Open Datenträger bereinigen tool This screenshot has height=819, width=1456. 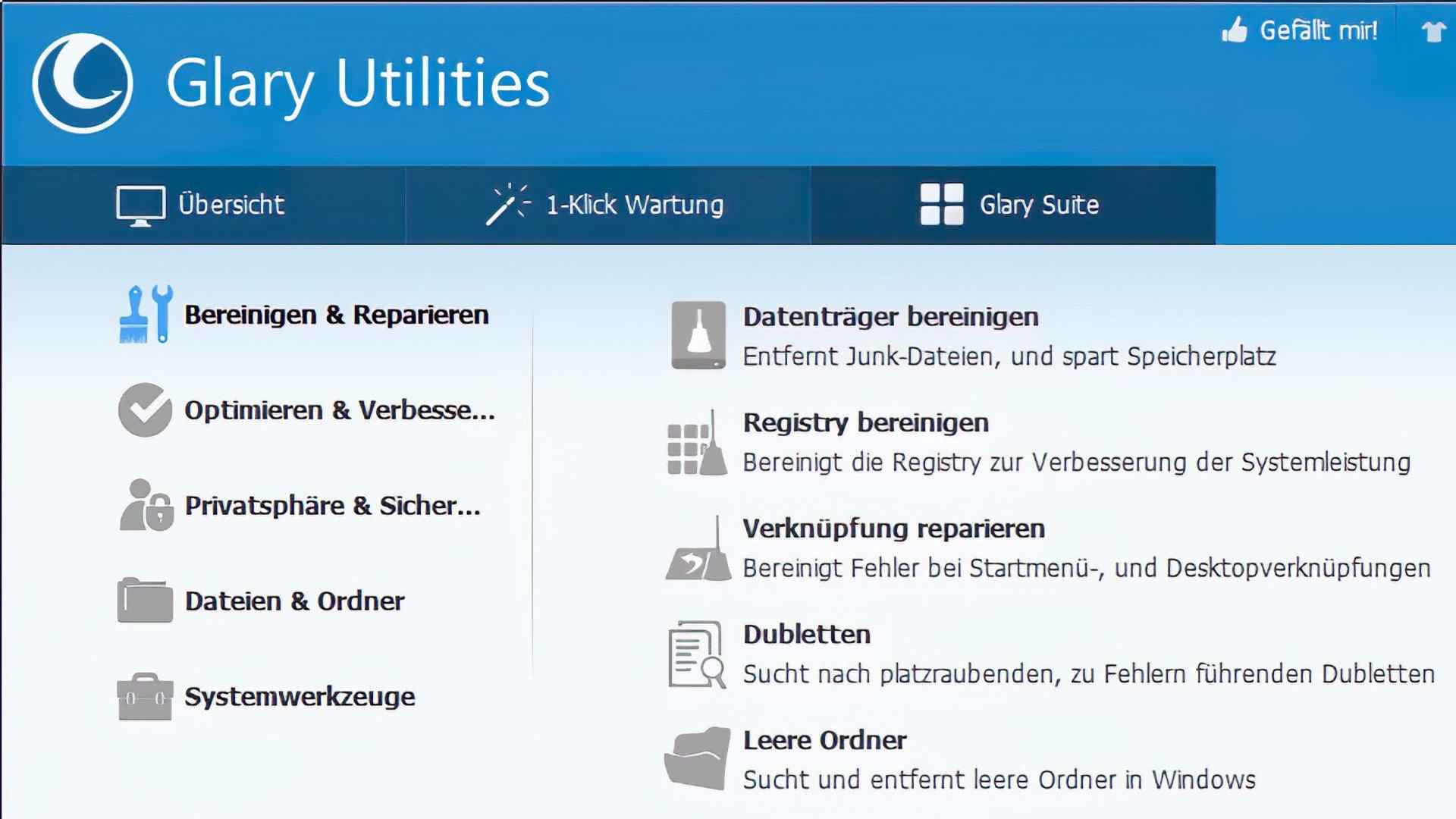pyautogui.click(x=891, y=316)
